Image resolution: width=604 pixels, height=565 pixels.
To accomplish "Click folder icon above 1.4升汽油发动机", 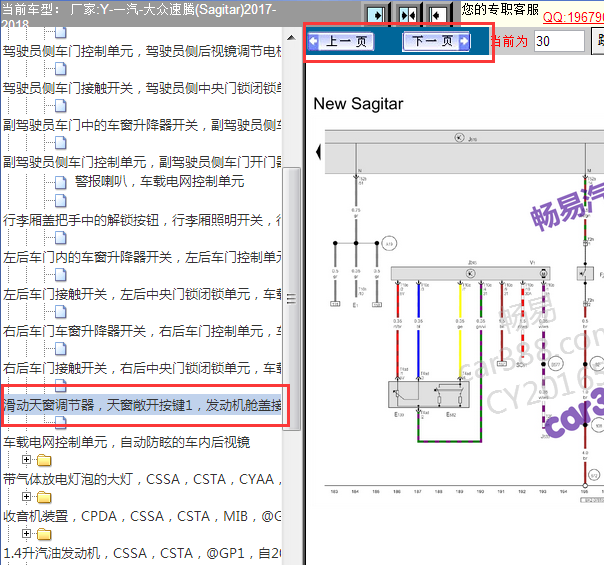I will 44,534.
